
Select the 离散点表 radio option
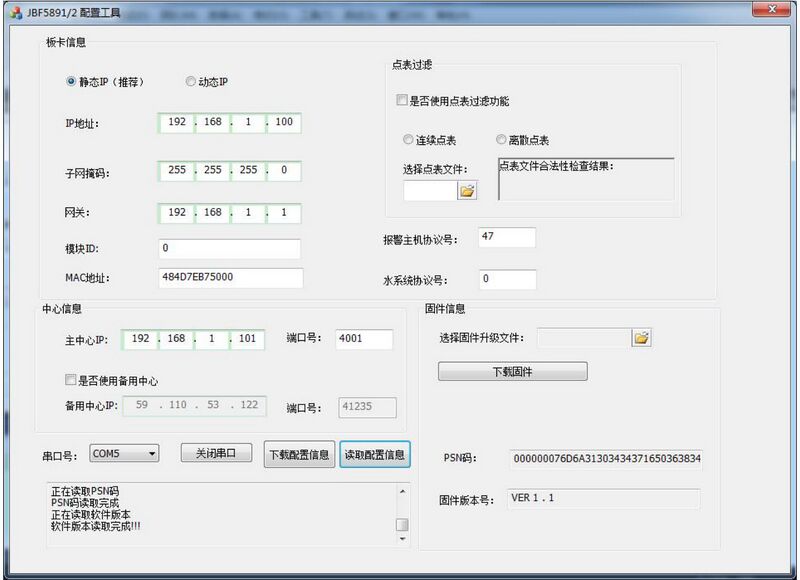pos(501,139)
